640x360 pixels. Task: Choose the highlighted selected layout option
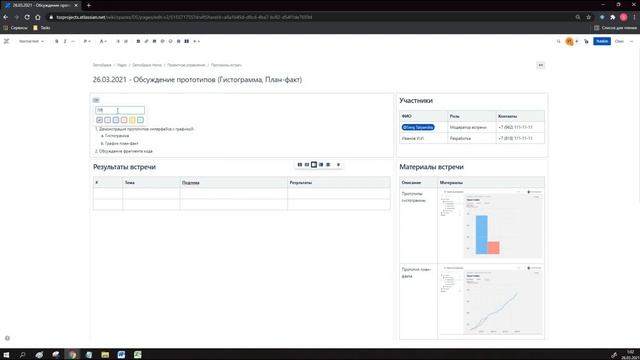click(x=314, y=164)
